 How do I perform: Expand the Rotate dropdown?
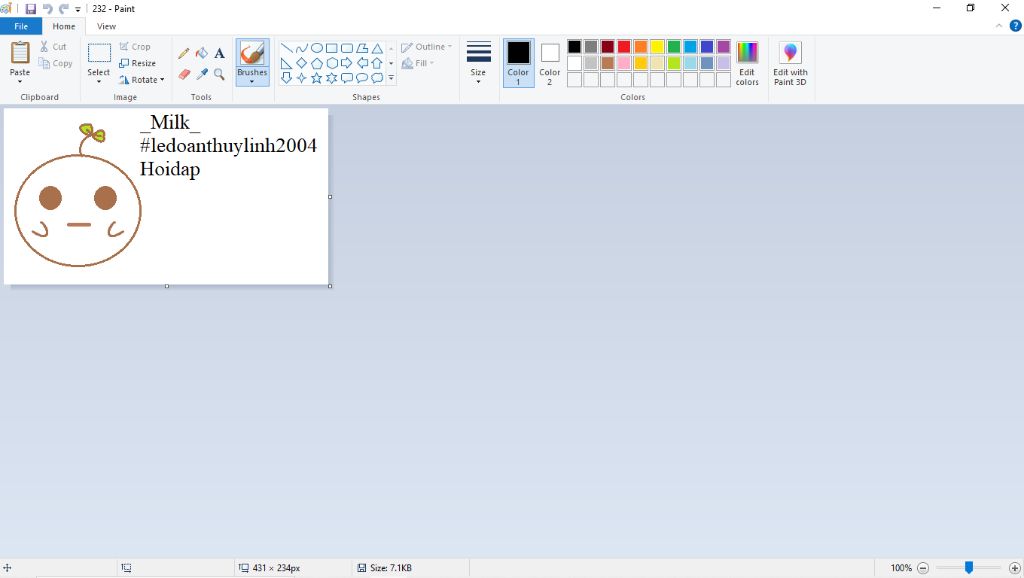(x=162, y=80)
